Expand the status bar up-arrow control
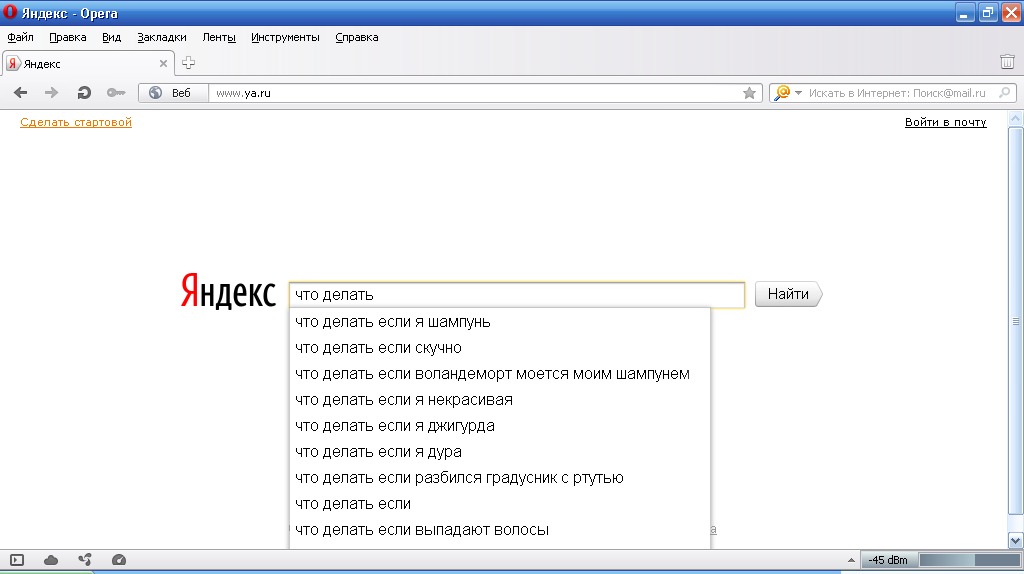 point(851,560)
